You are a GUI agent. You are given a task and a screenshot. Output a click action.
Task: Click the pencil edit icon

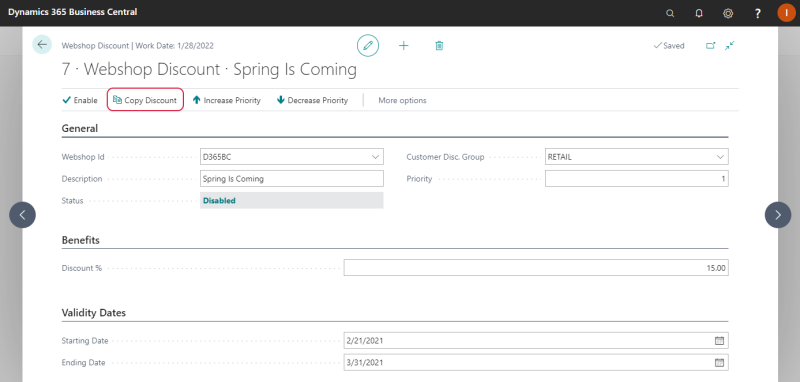[367, 45]
